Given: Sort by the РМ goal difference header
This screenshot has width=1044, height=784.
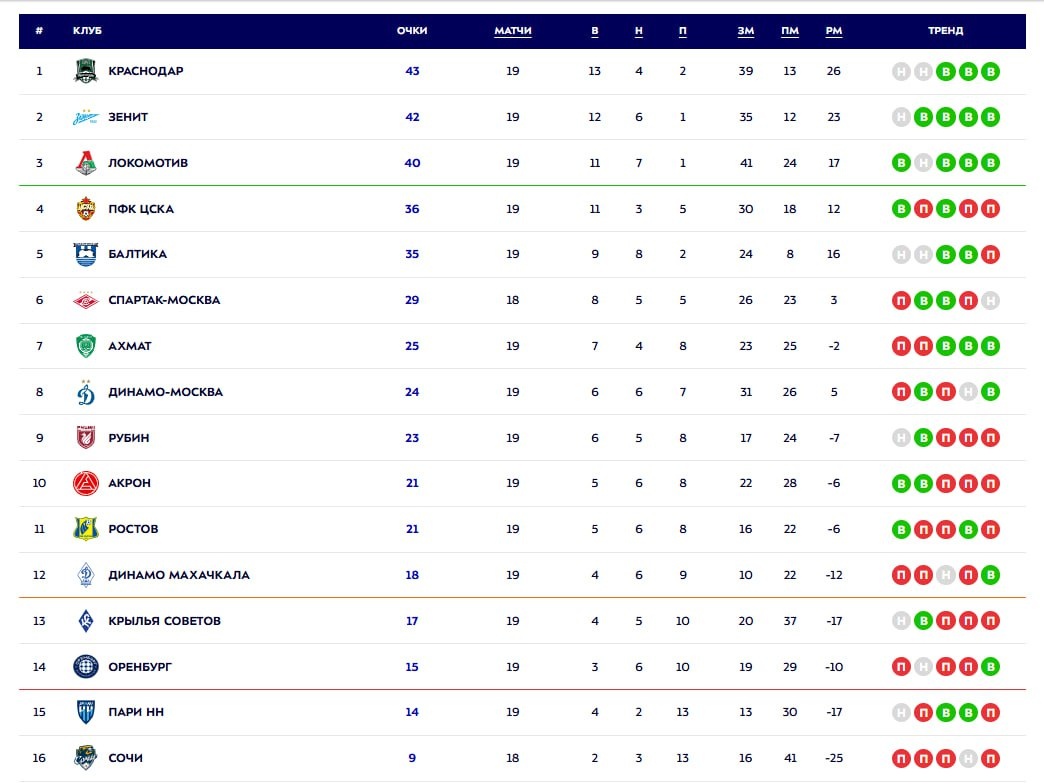Looking at the screenshot, I should (834, 31).
